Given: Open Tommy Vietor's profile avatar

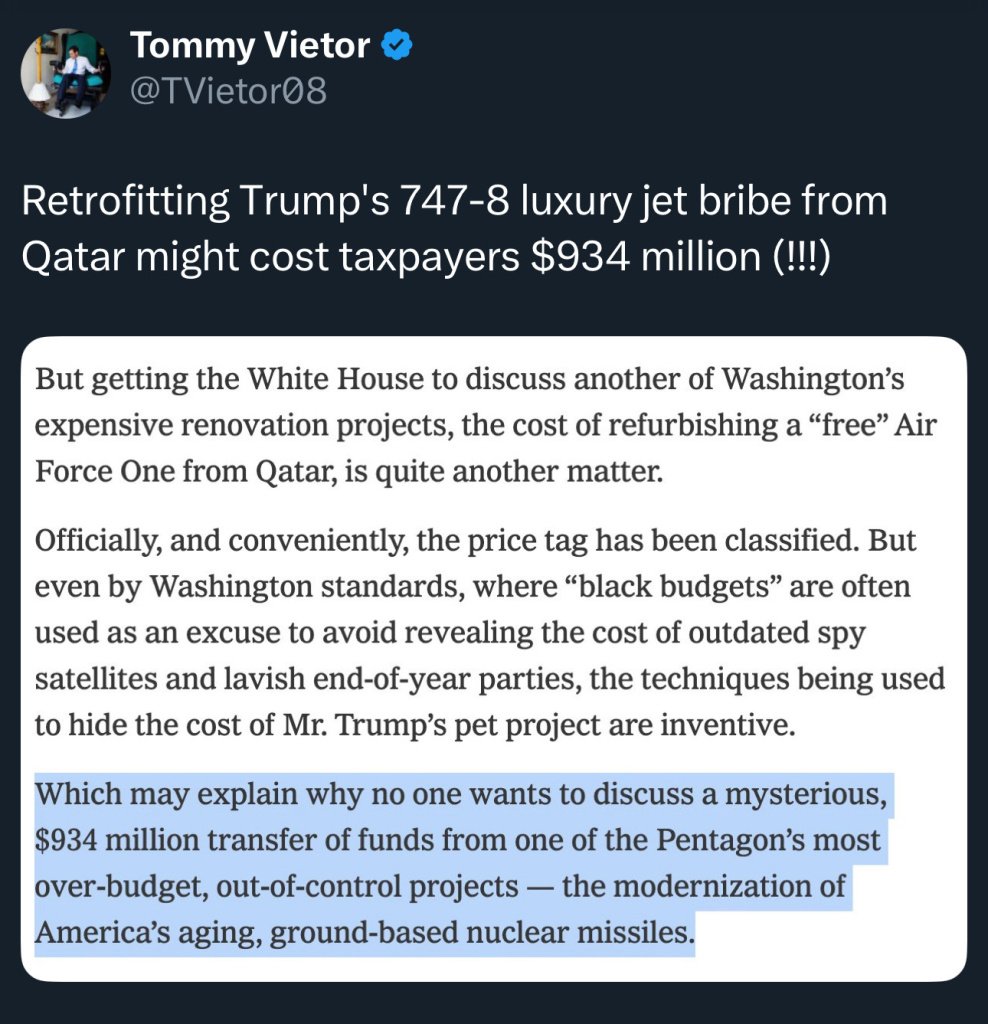Looking at the screenshot, I should point(65,73).
